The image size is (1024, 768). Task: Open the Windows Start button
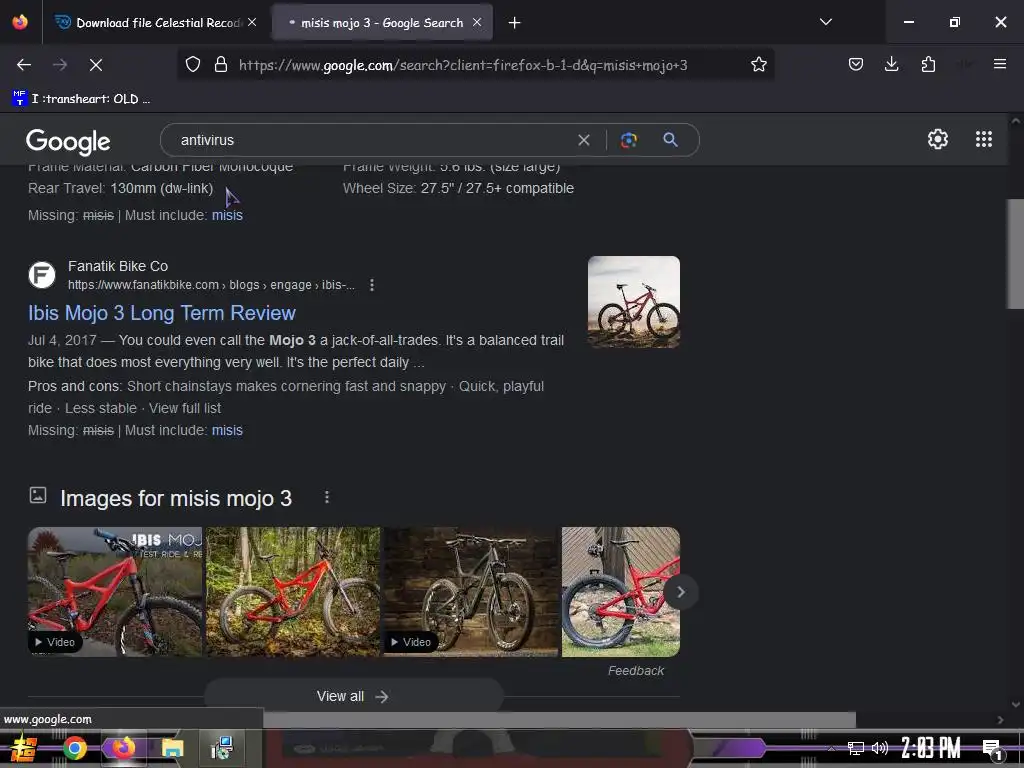(x=22, y=748)
